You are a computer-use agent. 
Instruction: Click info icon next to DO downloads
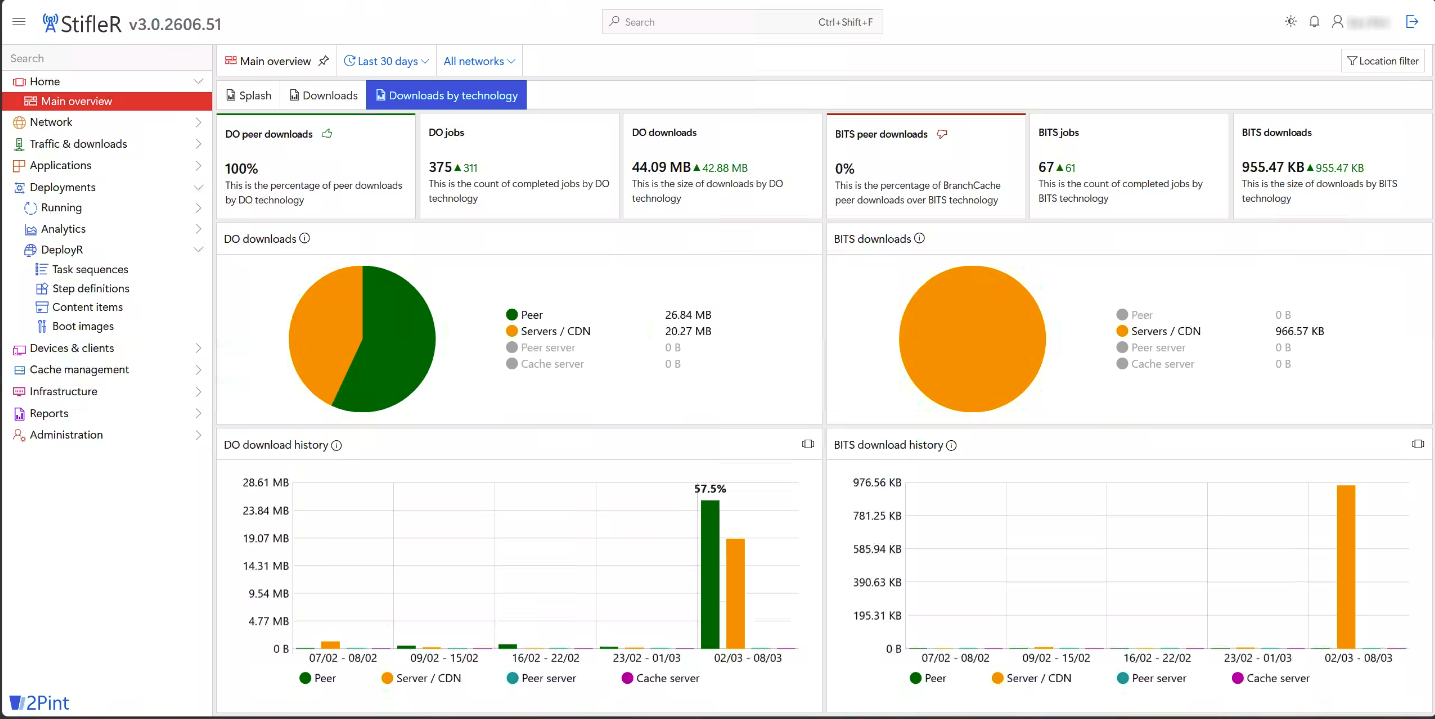click(305, 239)
